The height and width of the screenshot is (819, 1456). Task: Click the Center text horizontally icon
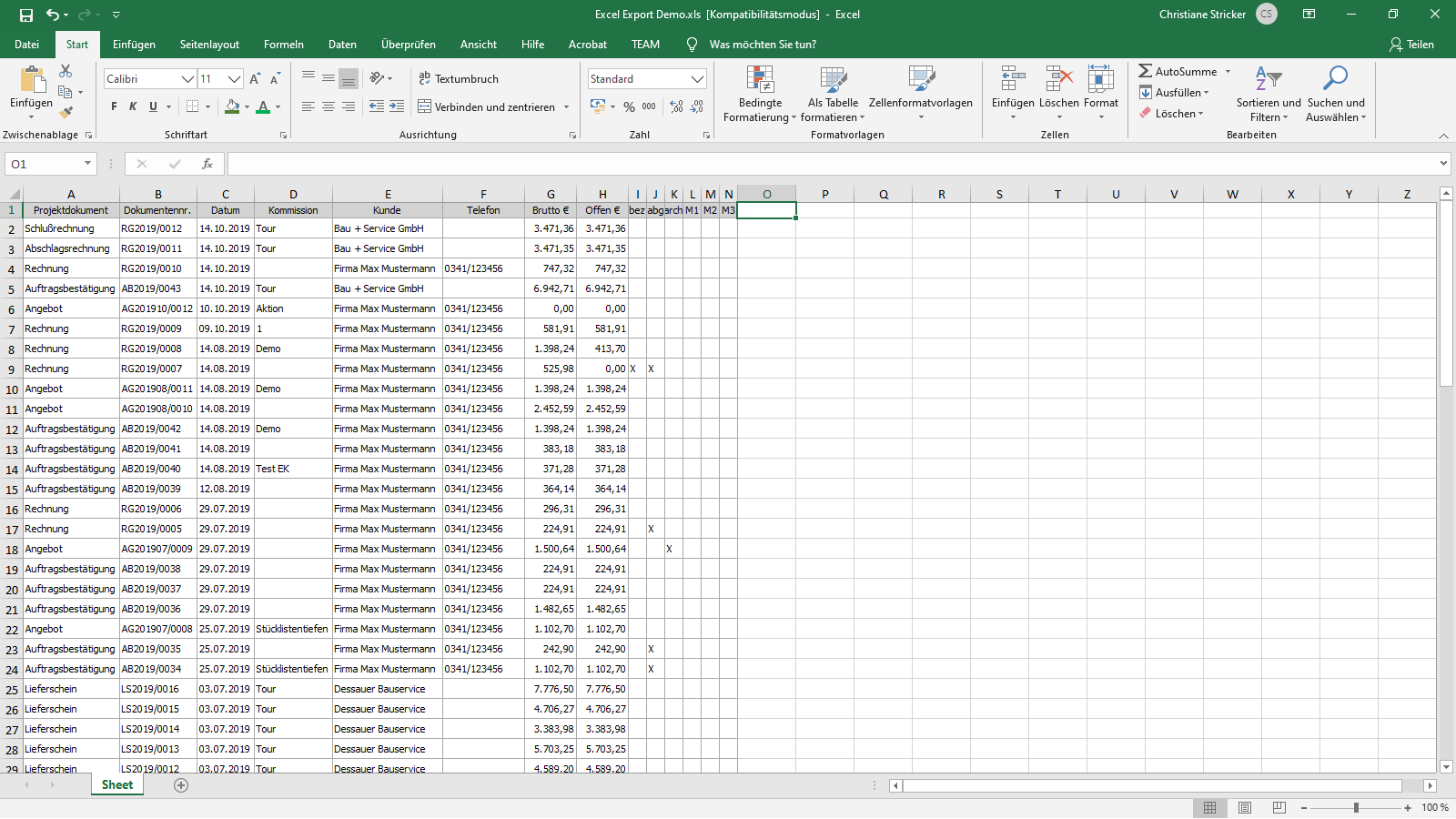click(329, 106)
